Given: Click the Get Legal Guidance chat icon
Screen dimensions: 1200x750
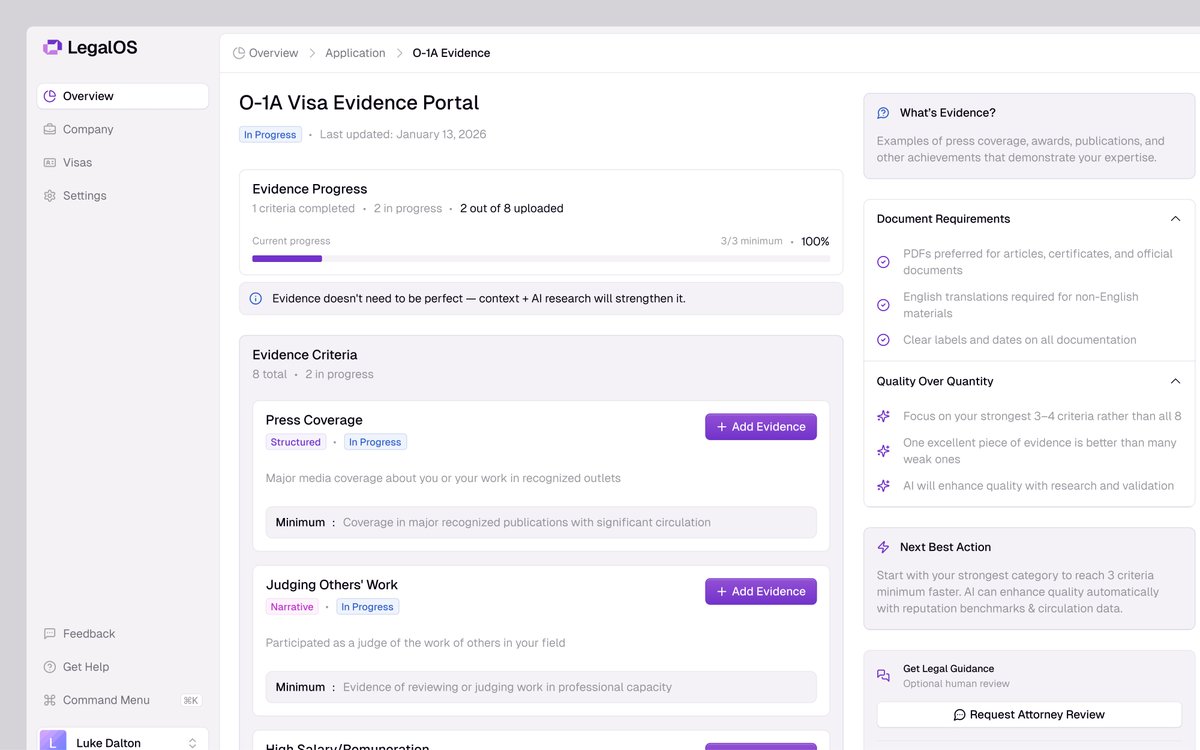Looking at the screenshot, I should (x=883, y=676).
